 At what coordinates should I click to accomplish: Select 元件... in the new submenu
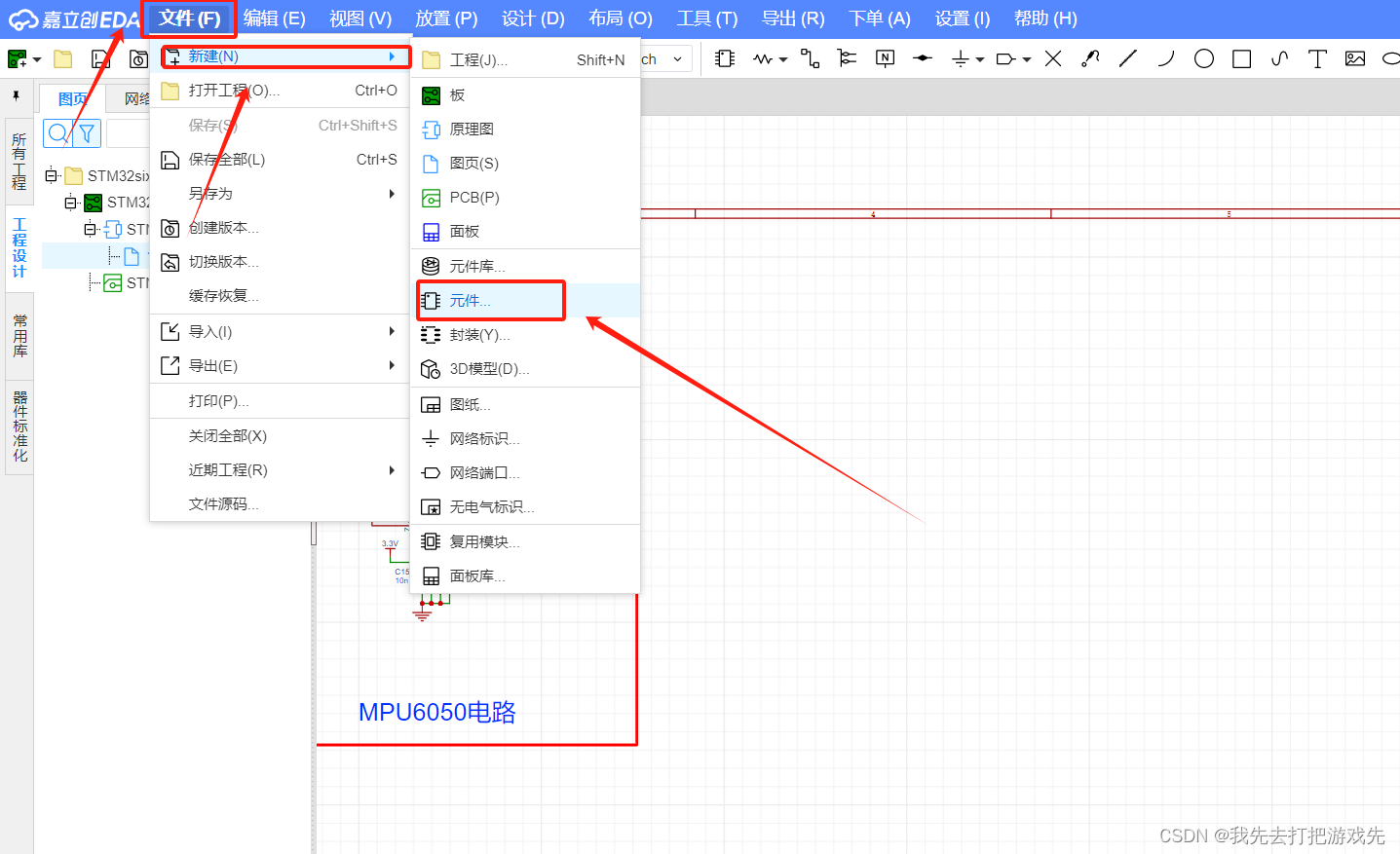525,301
